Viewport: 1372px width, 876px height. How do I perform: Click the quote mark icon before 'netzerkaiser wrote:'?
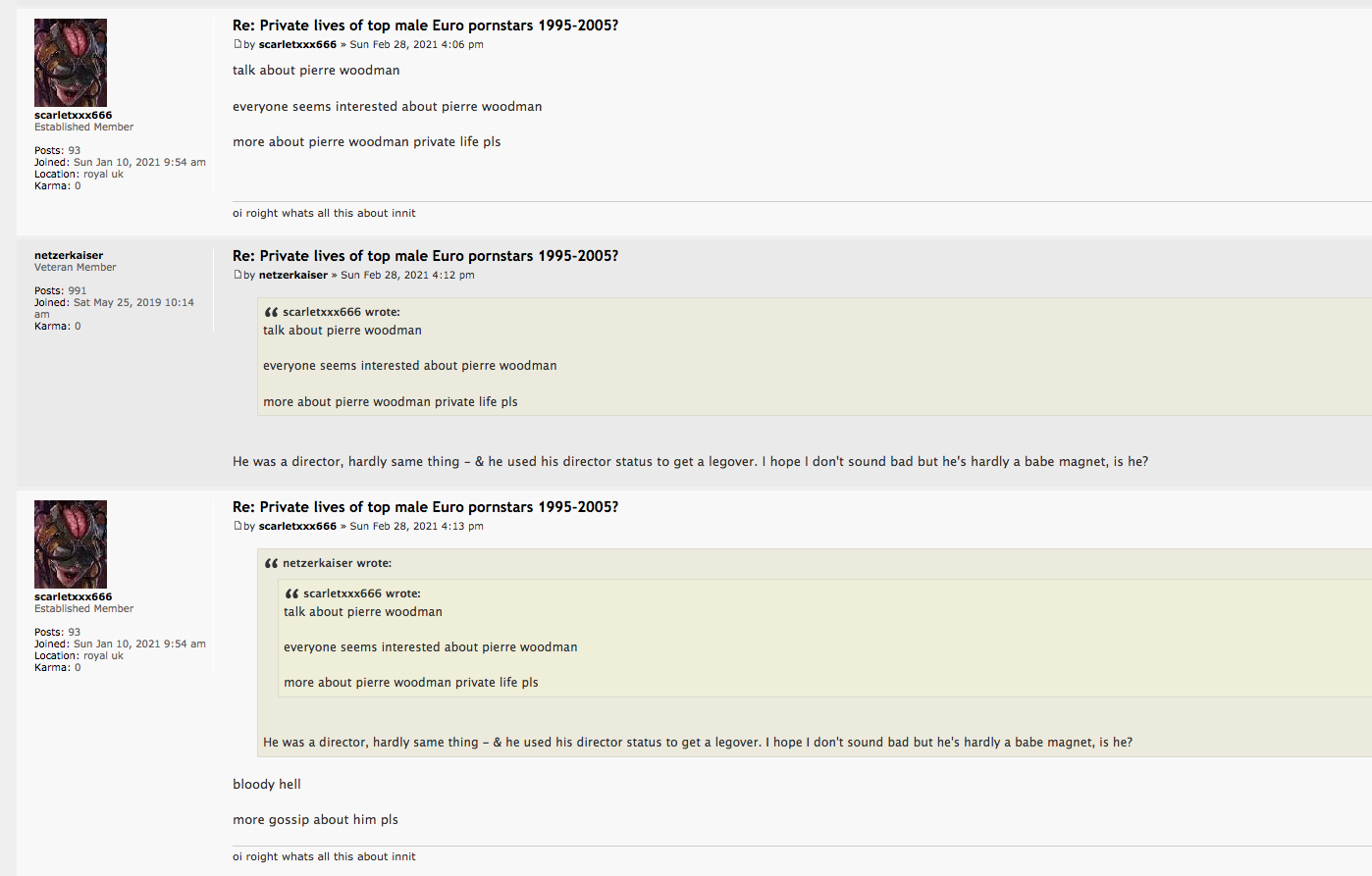pyautogui.click(x=271, y=563)
